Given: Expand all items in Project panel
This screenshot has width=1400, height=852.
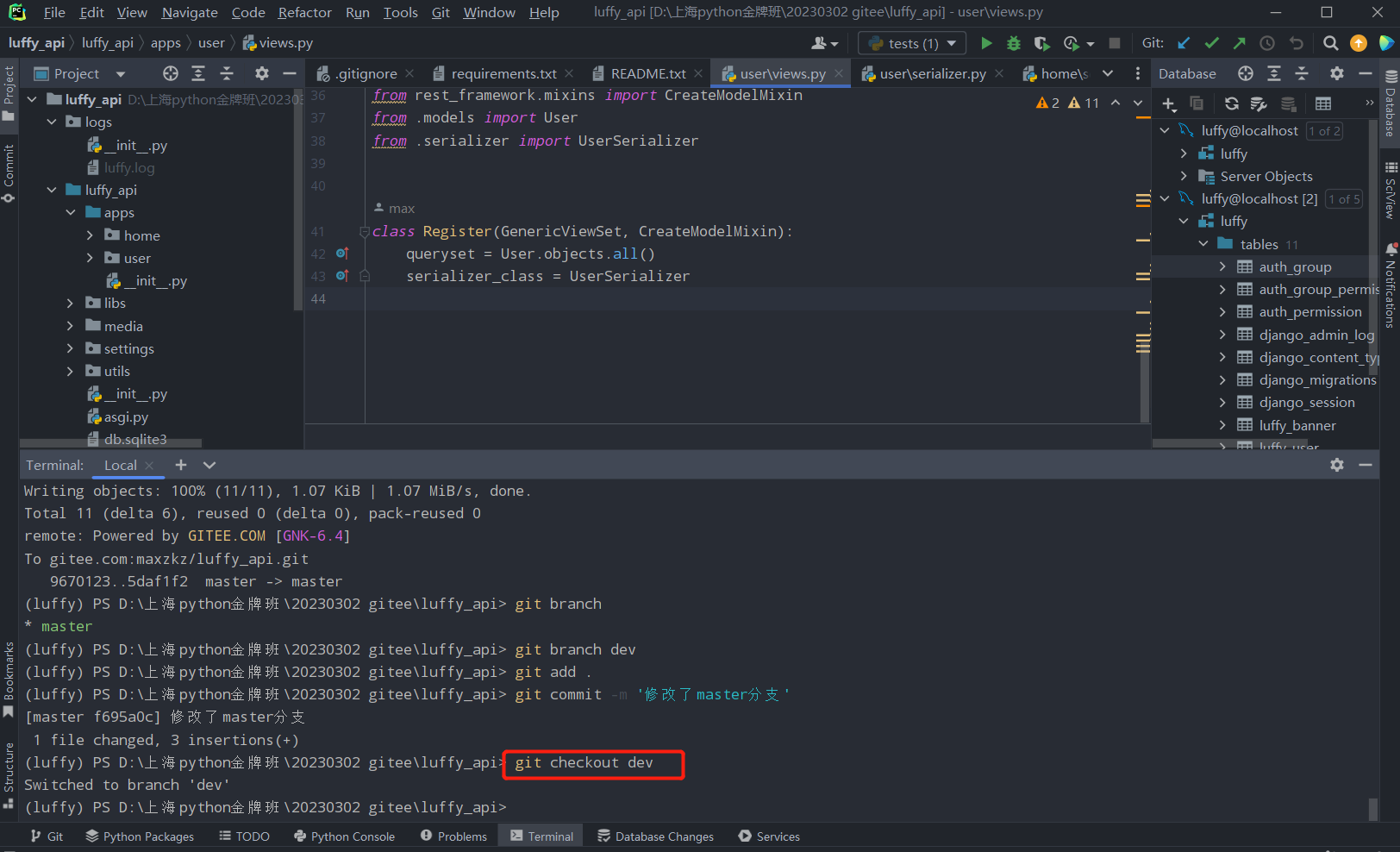Looking at the screenshot, I should [x=198, y=73].
